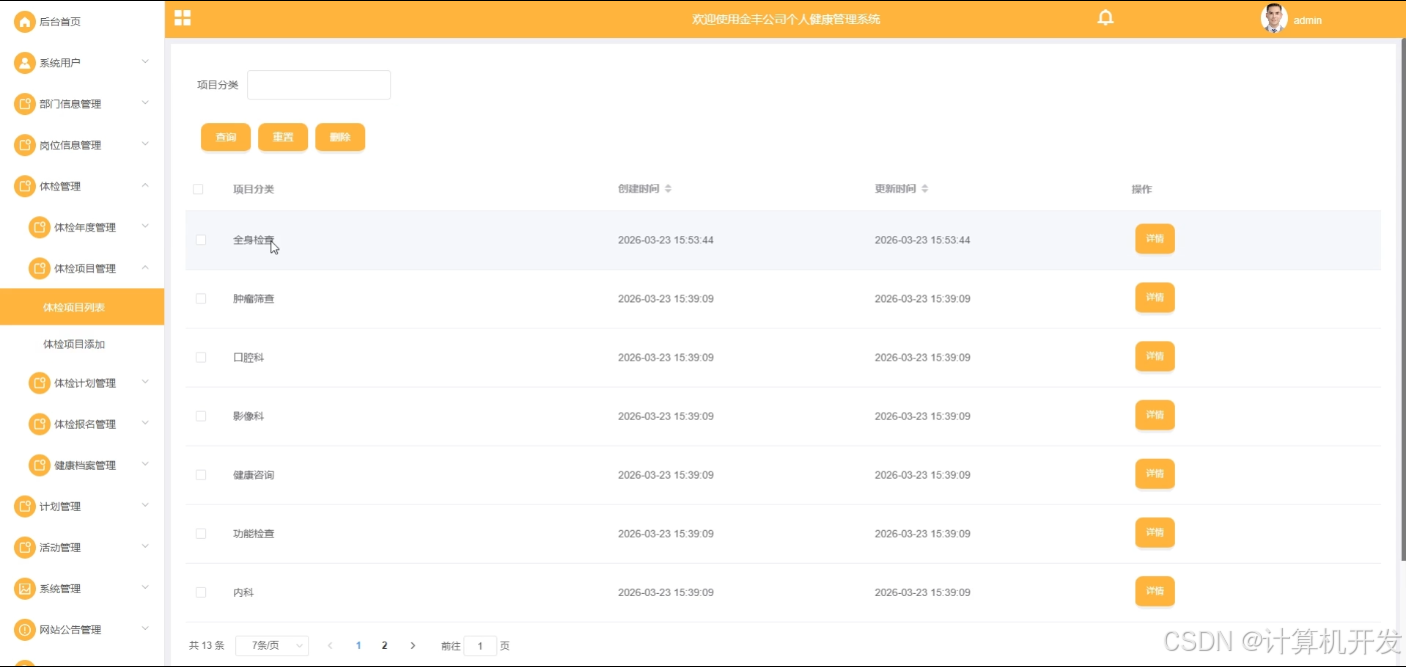Viewport: 1406px width, 667px height.
Task: Open 详情 for 全身检查 row
Action: (1155, 239)
